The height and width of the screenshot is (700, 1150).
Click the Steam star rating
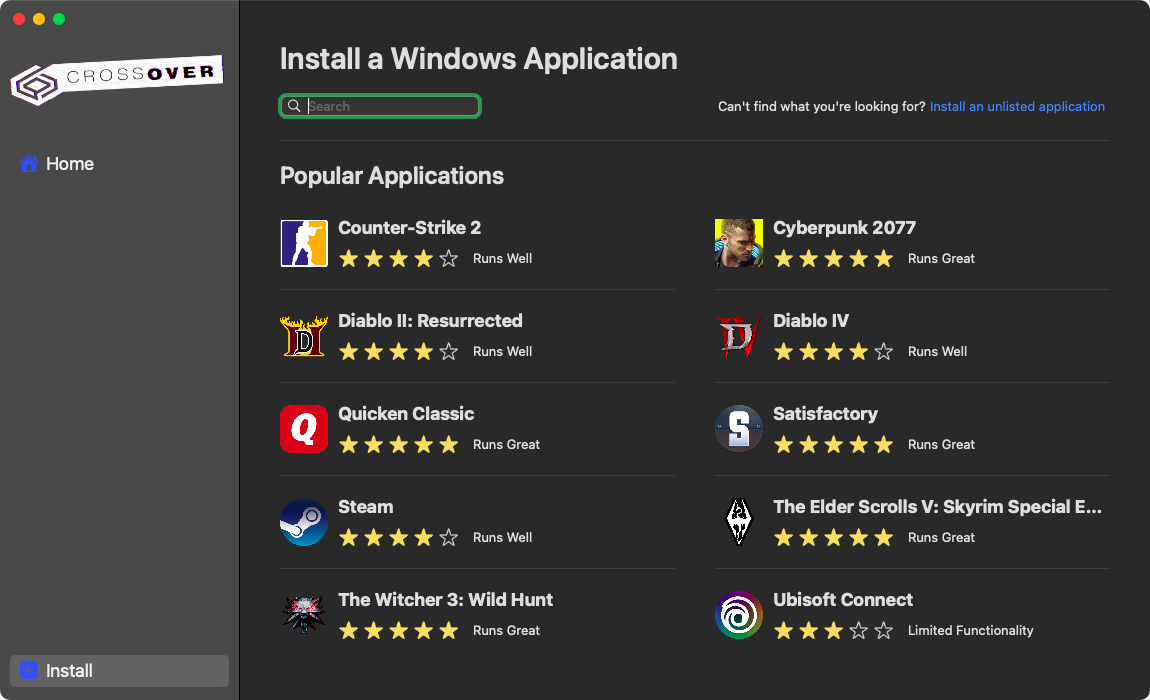(x=398, y=538)
